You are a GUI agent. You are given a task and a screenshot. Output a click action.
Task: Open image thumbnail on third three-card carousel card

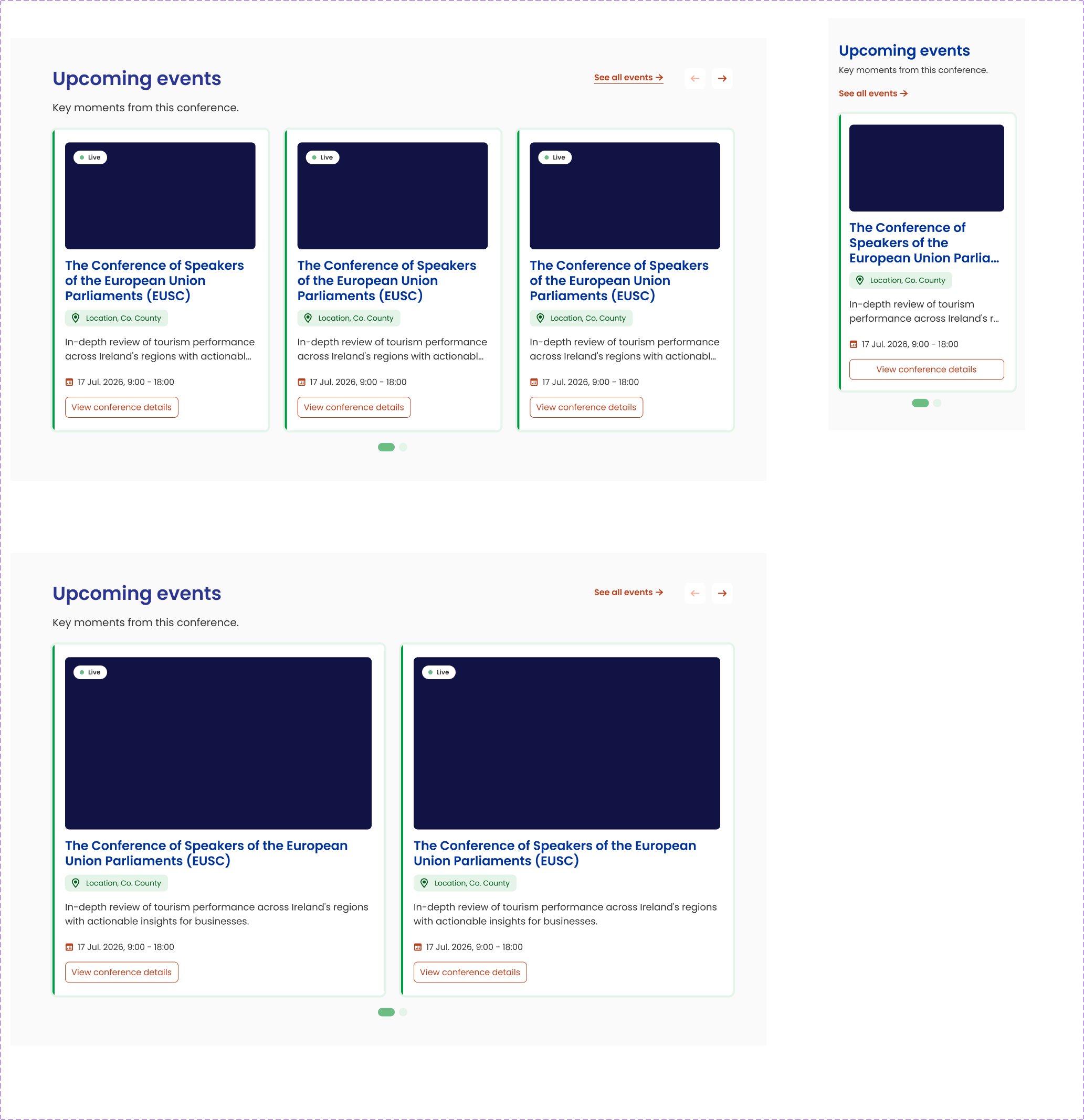click(625, 196)
